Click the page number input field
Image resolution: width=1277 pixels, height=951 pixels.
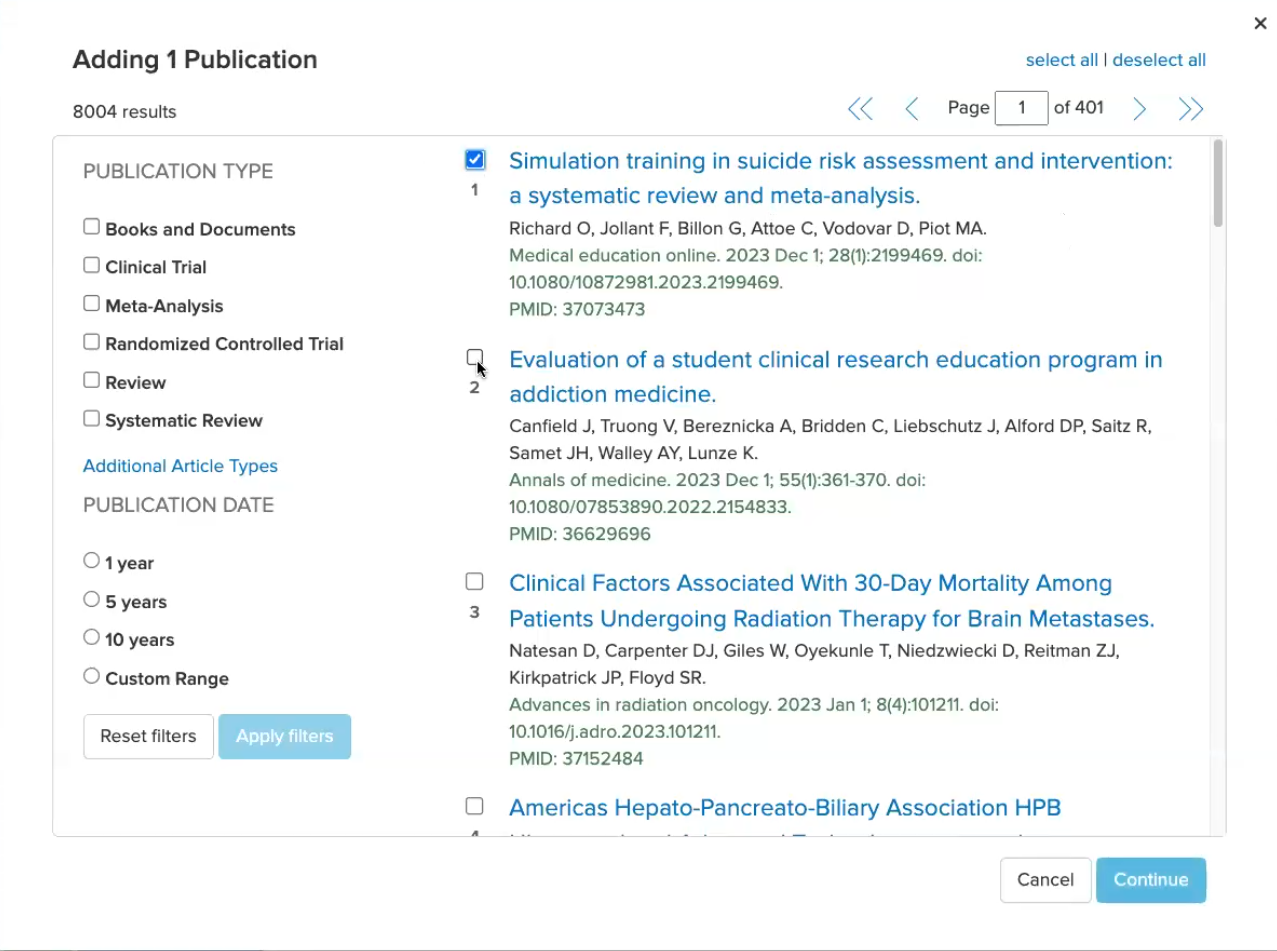tap(1021, 108)
